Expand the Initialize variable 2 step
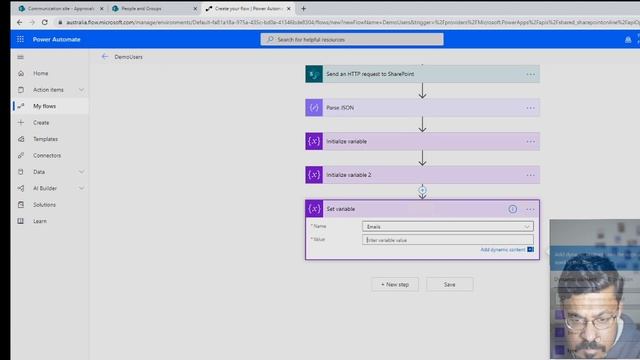 (422, 175)
